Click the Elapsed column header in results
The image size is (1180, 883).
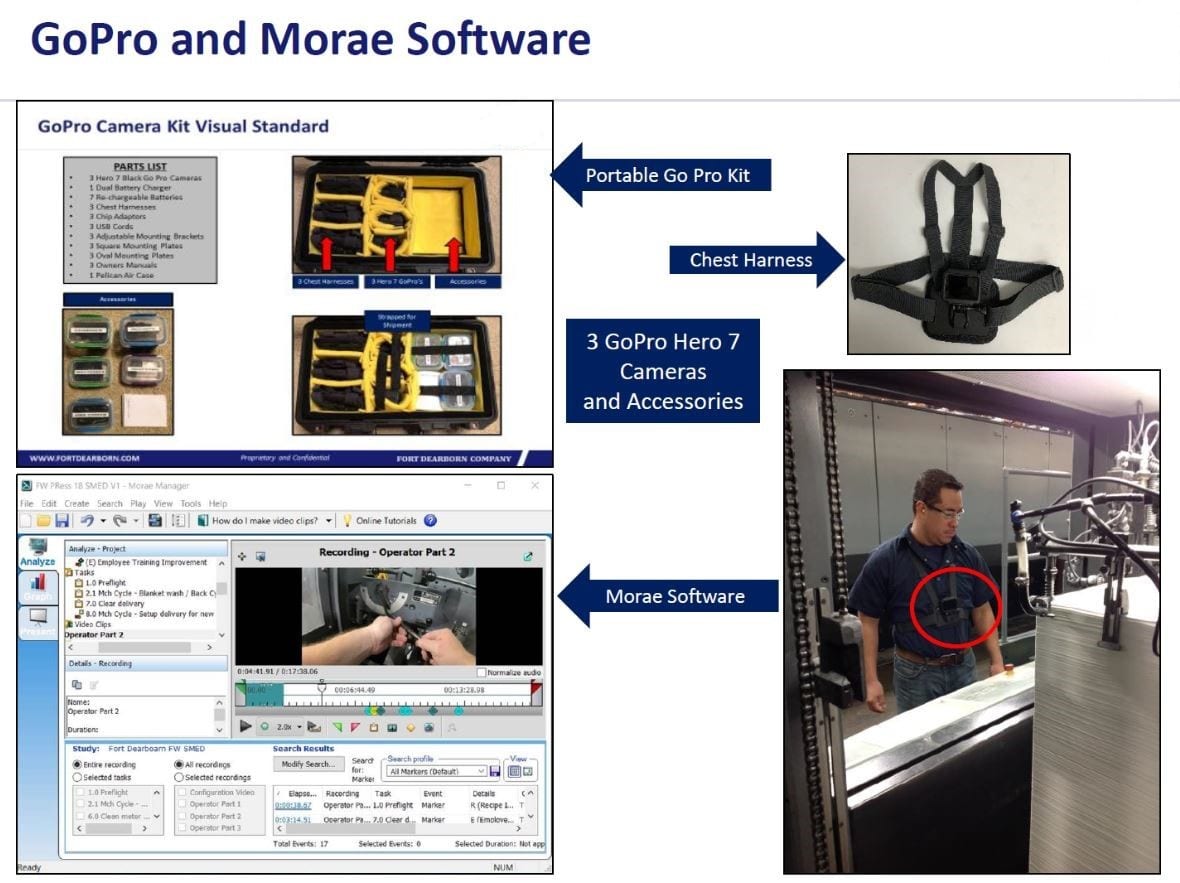click(303, 793)
